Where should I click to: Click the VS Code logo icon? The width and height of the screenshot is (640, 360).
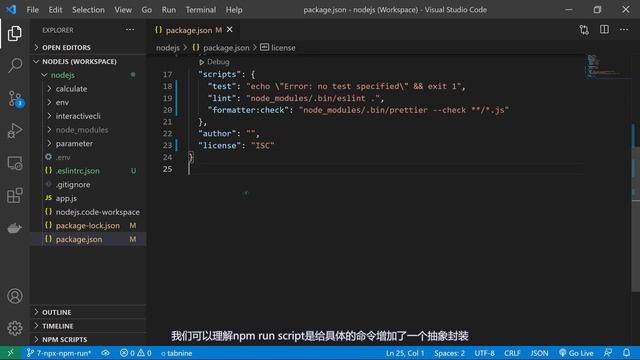pyautogui.click(x=11, y=9)
